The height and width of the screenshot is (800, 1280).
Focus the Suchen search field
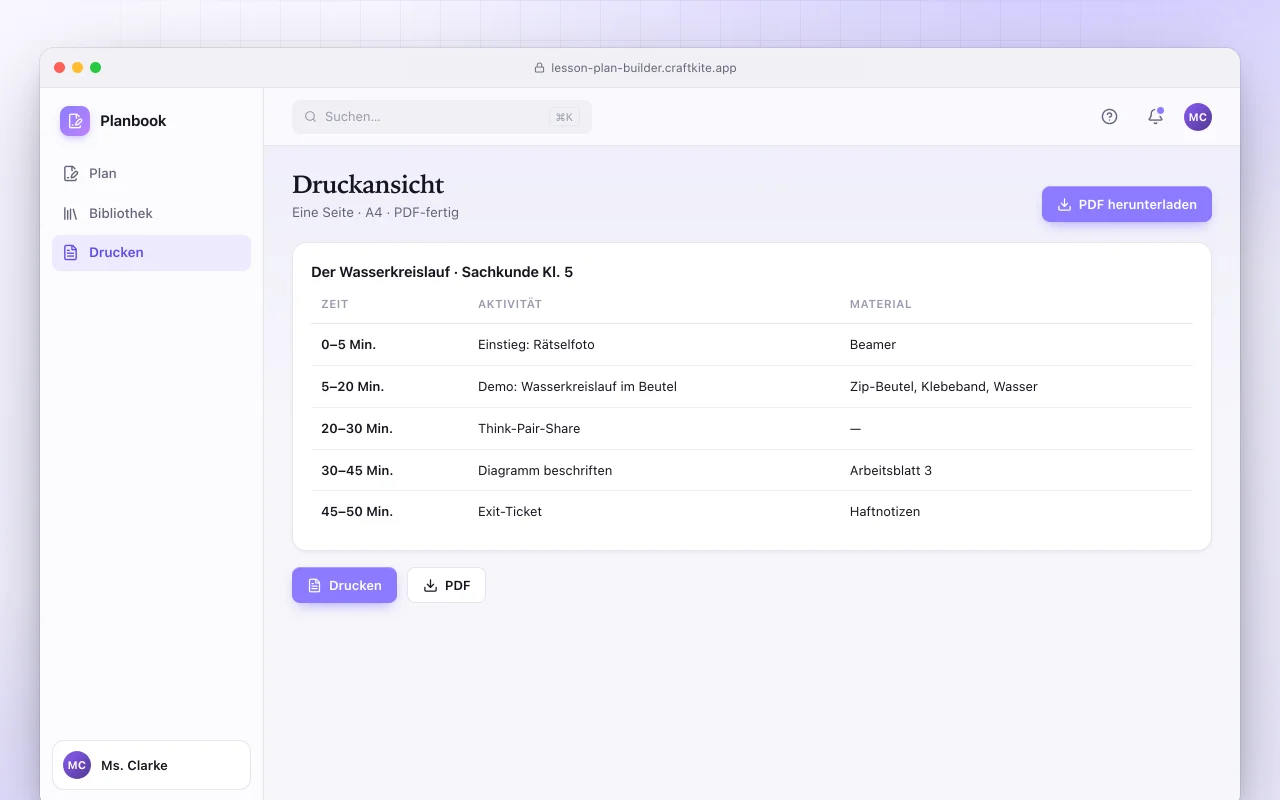(x=442, y=117)
